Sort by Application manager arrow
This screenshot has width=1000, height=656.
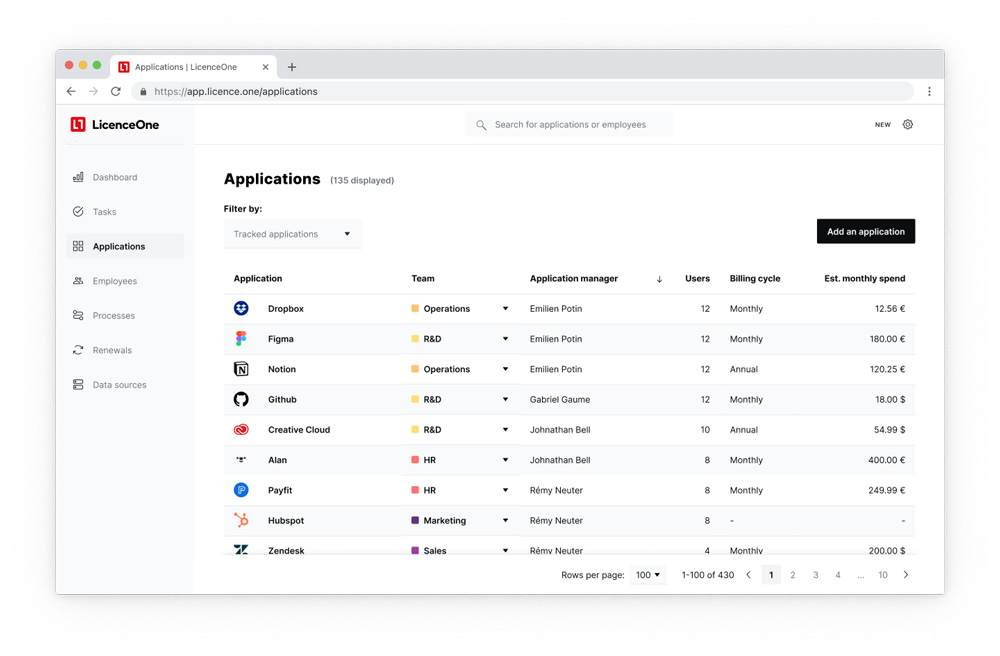(659, 279)
